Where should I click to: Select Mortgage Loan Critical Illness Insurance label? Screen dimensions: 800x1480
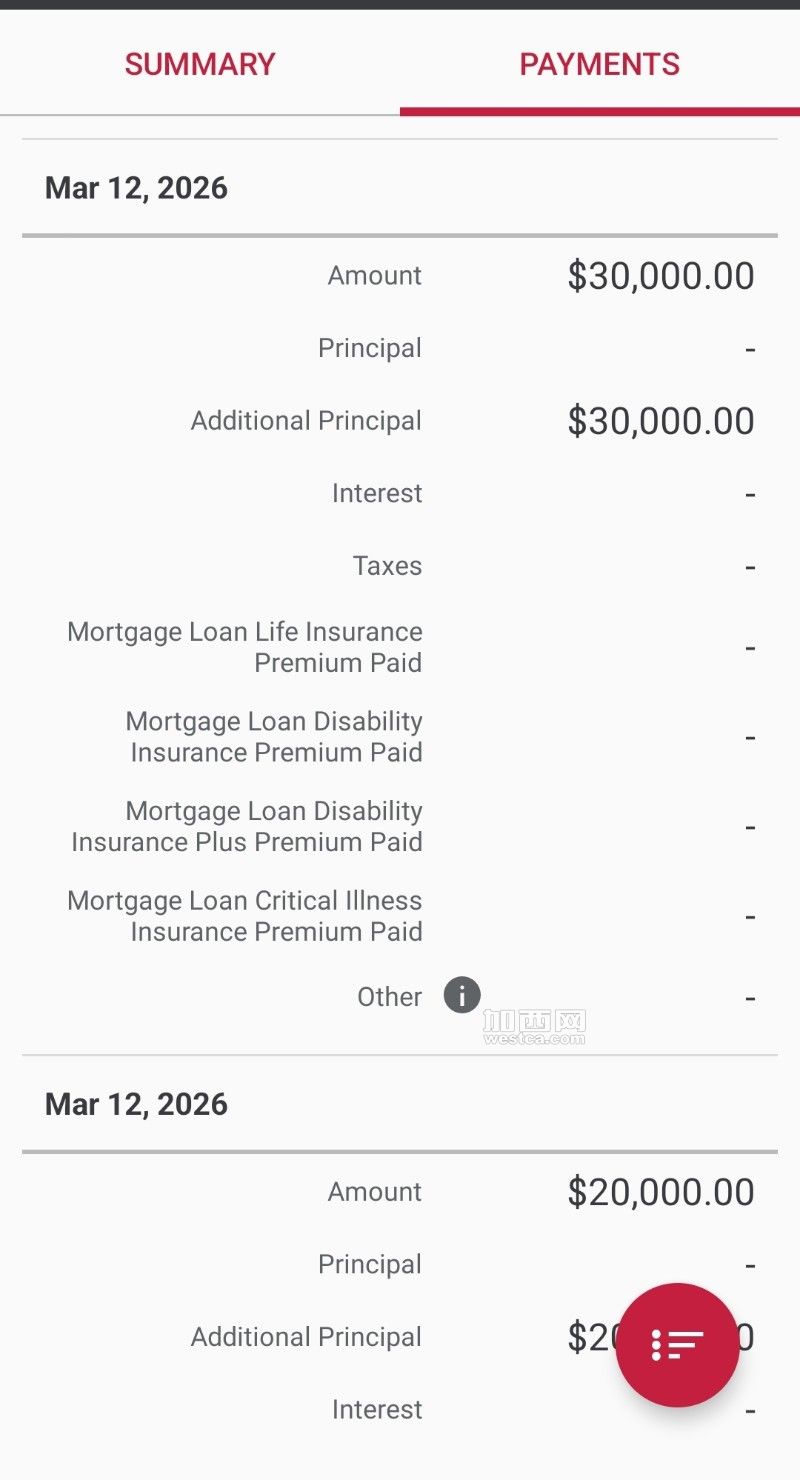[245, 916]
